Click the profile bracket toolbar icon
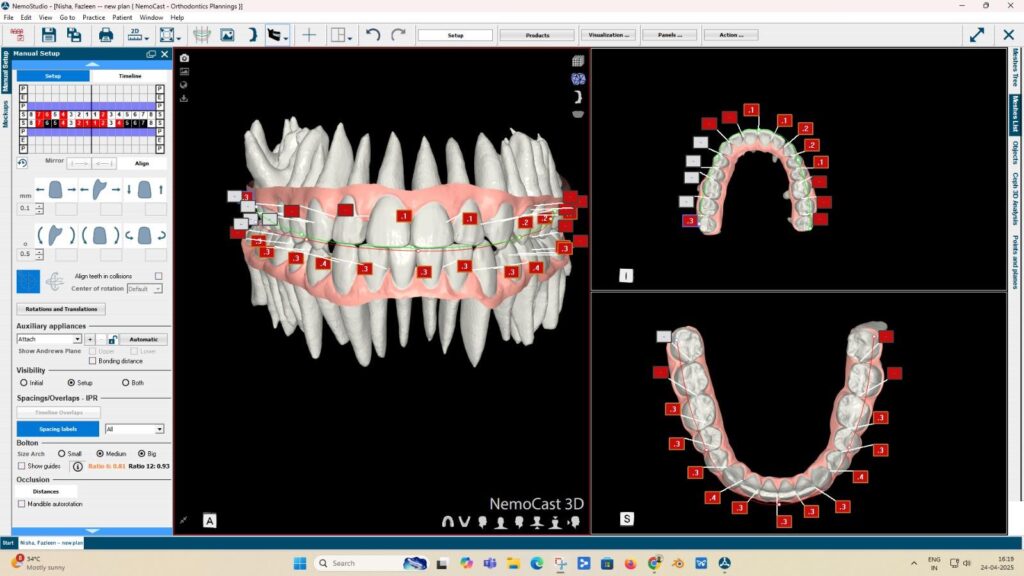The width and height of the screenshot is (1024, 576). 252,35
